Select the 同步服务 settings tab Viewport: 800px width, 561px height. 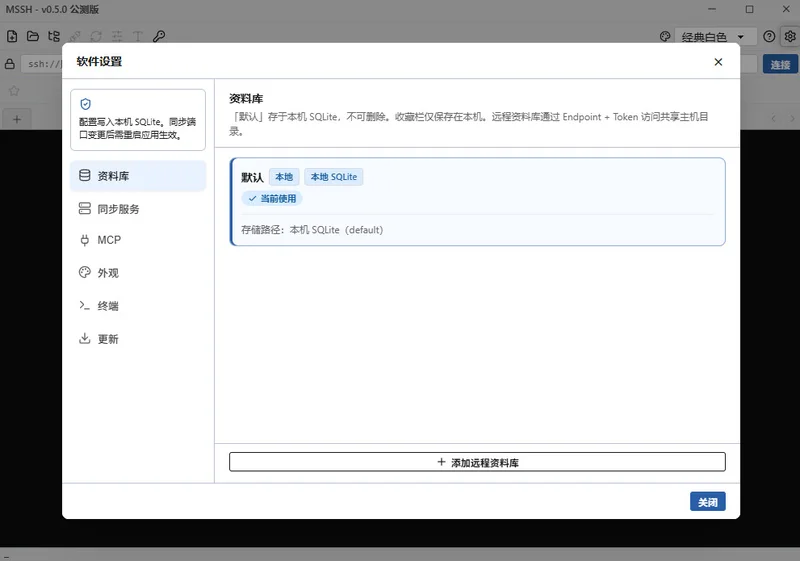click(x=138, y=209)
